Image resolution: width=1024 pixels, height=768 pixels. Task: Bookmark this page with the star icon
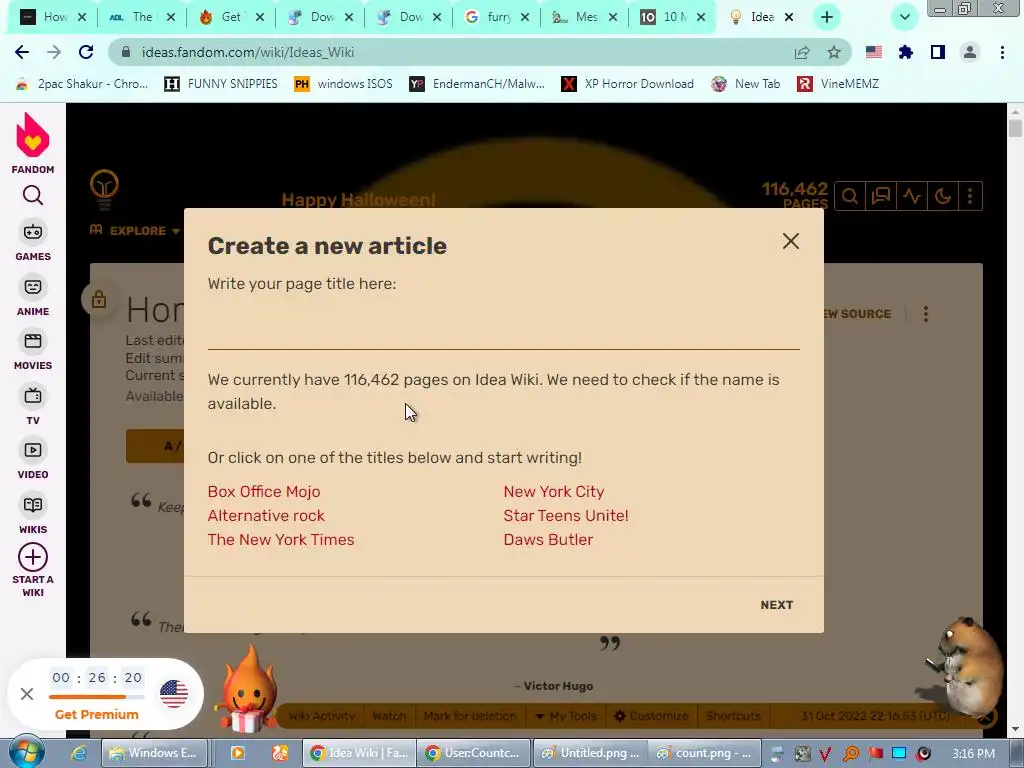pos(834,52)
